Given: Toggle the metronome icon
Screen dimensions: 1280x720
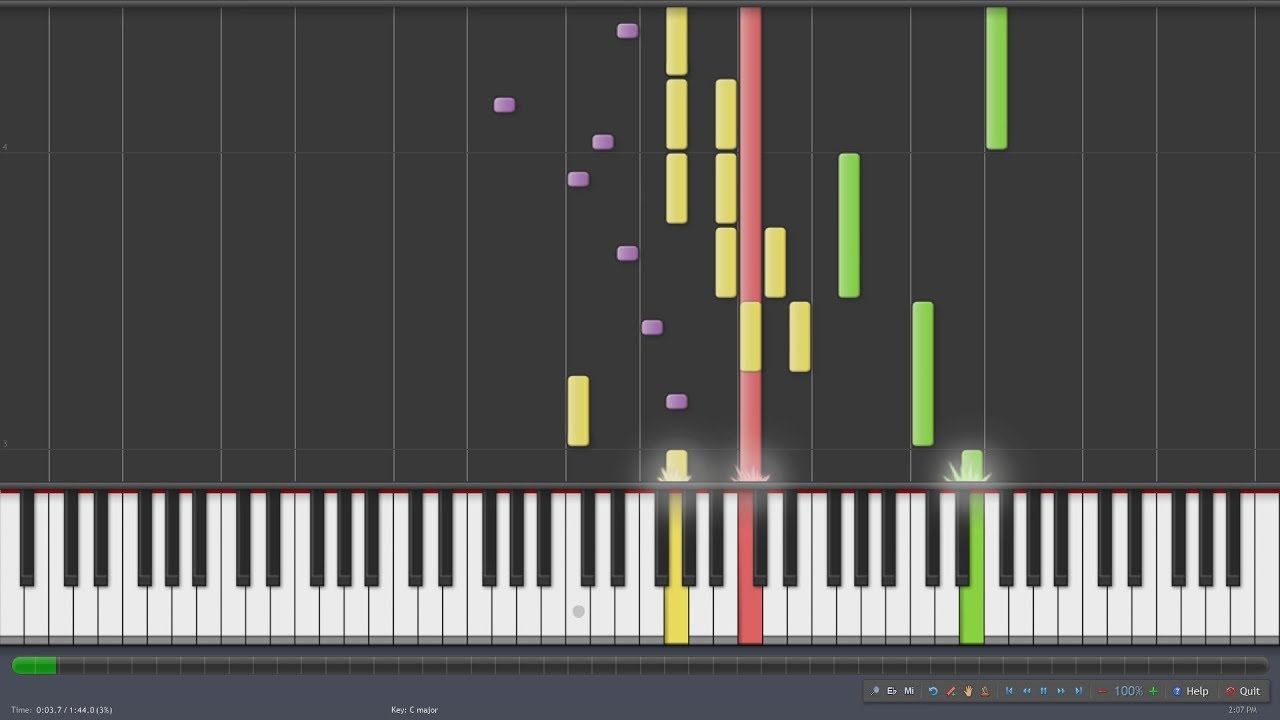Looking at the screenshot, I should coord(985,691).
